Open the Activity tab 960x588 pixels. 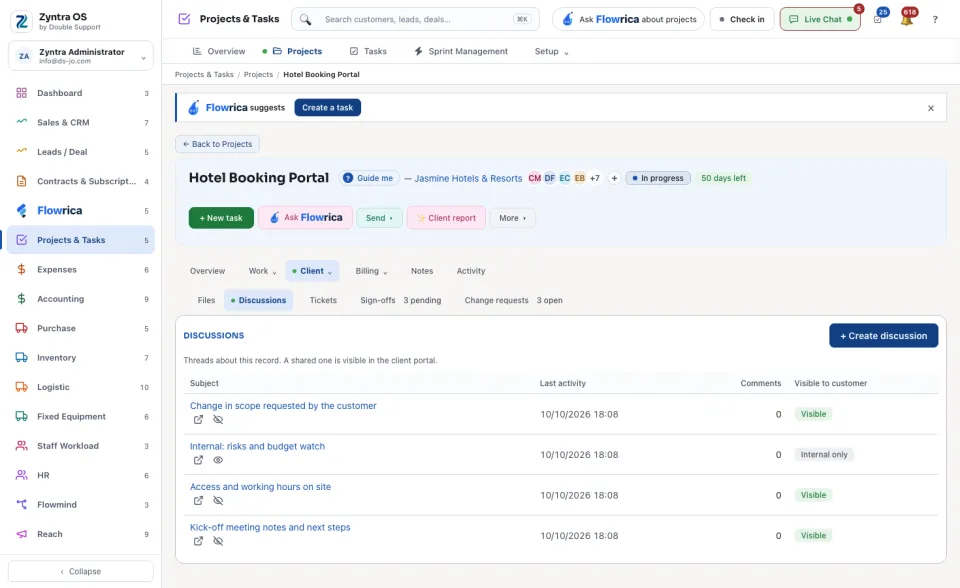pyautogui.click(x=471, y=271)
